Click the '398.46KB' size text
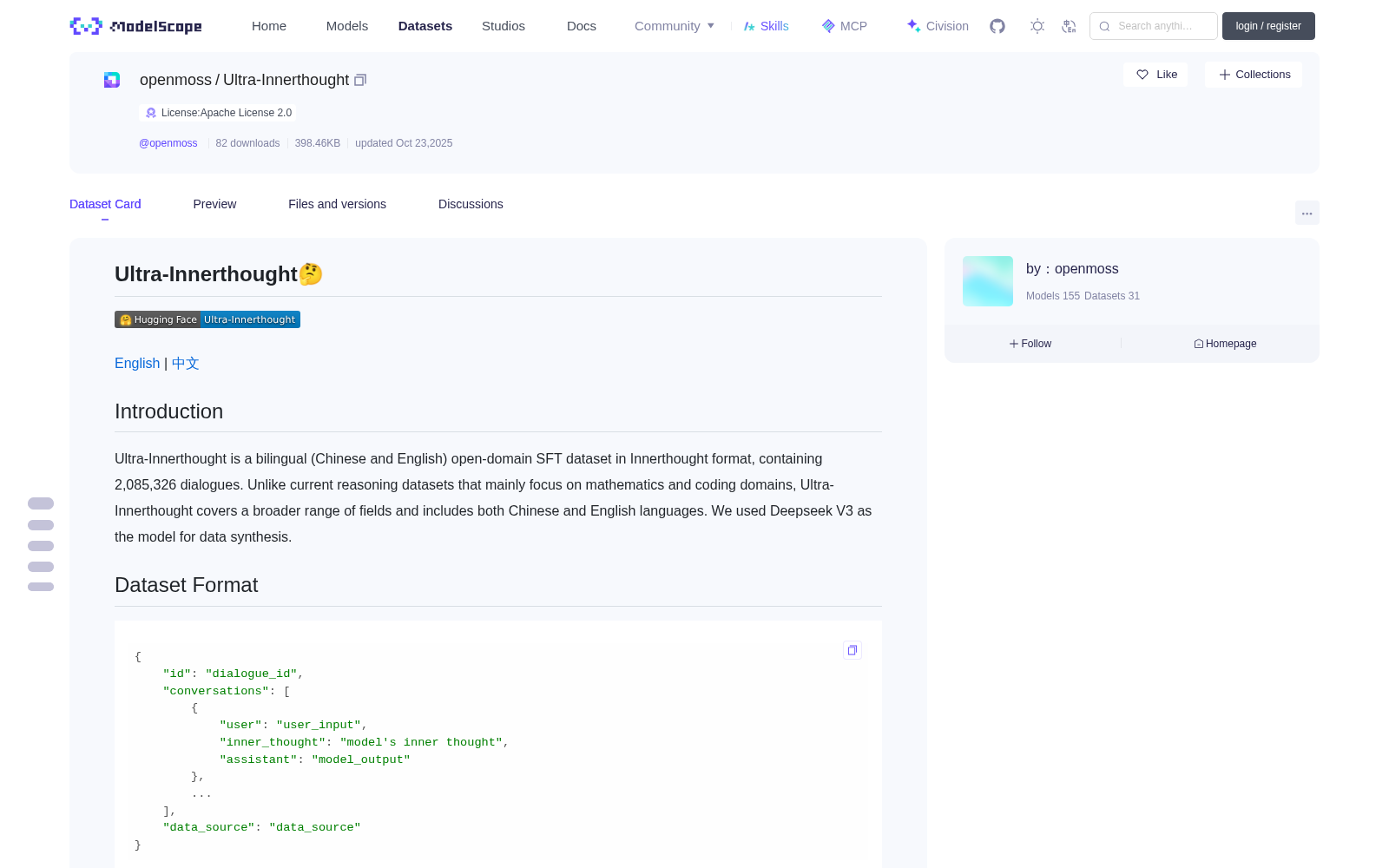 (318, 143)
